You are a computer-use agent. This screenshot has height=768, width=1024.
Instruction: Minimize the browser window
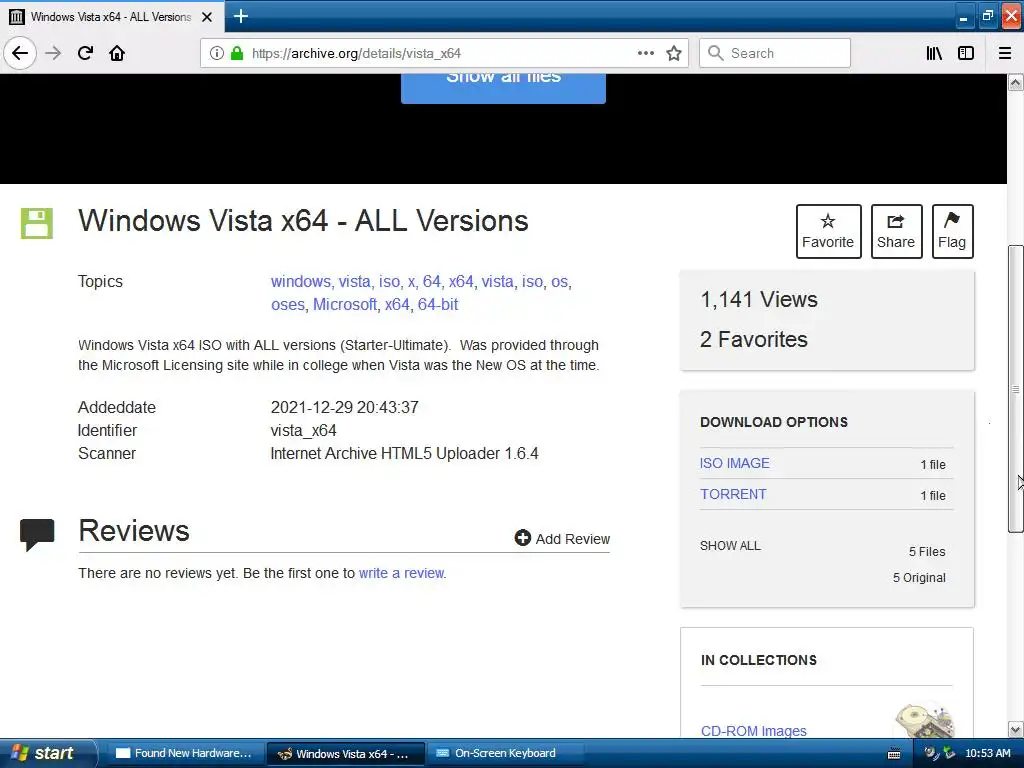point(963,16)
